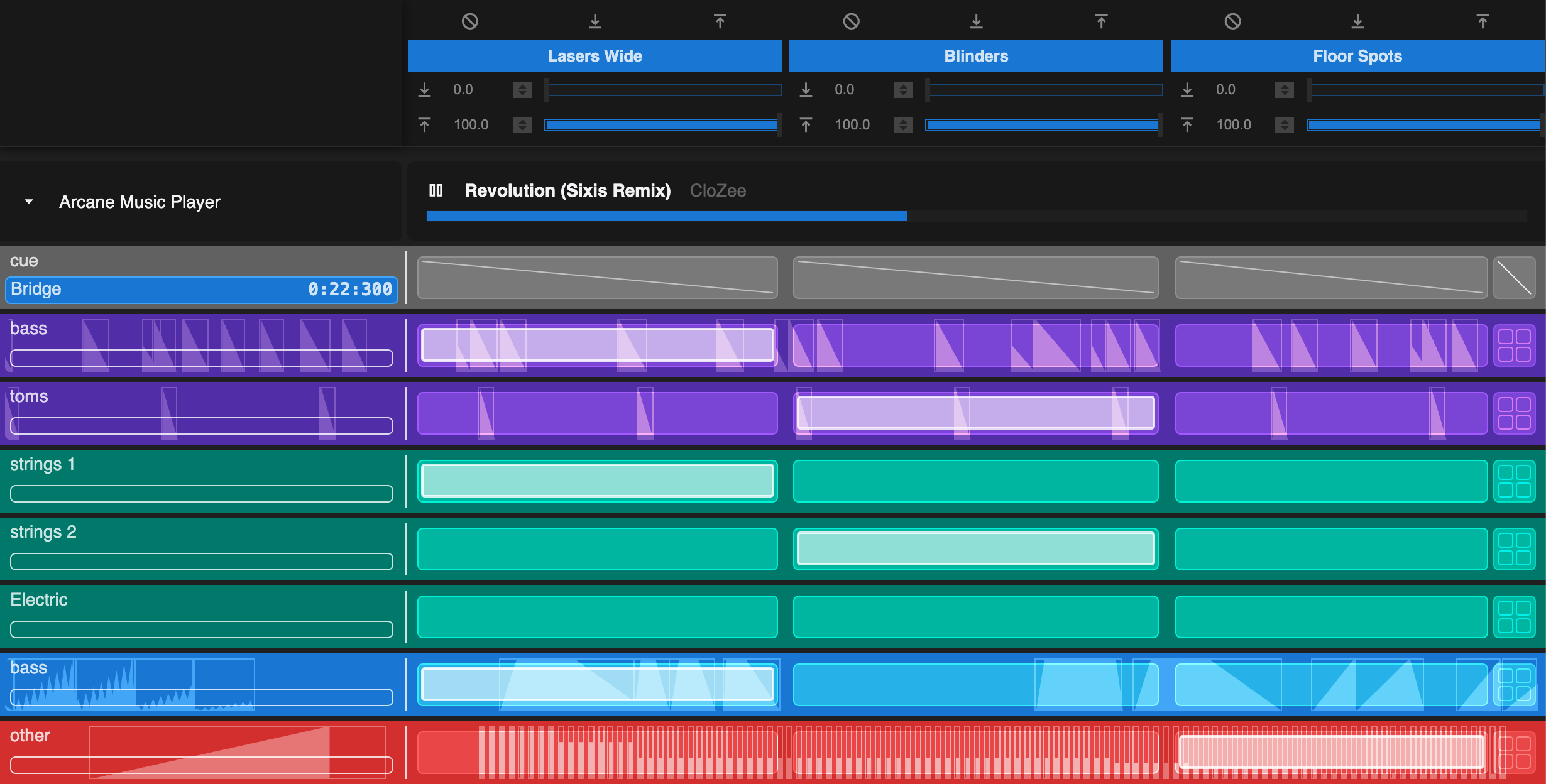Toggle blue bass cell under Blinders

tap(975, 685)
